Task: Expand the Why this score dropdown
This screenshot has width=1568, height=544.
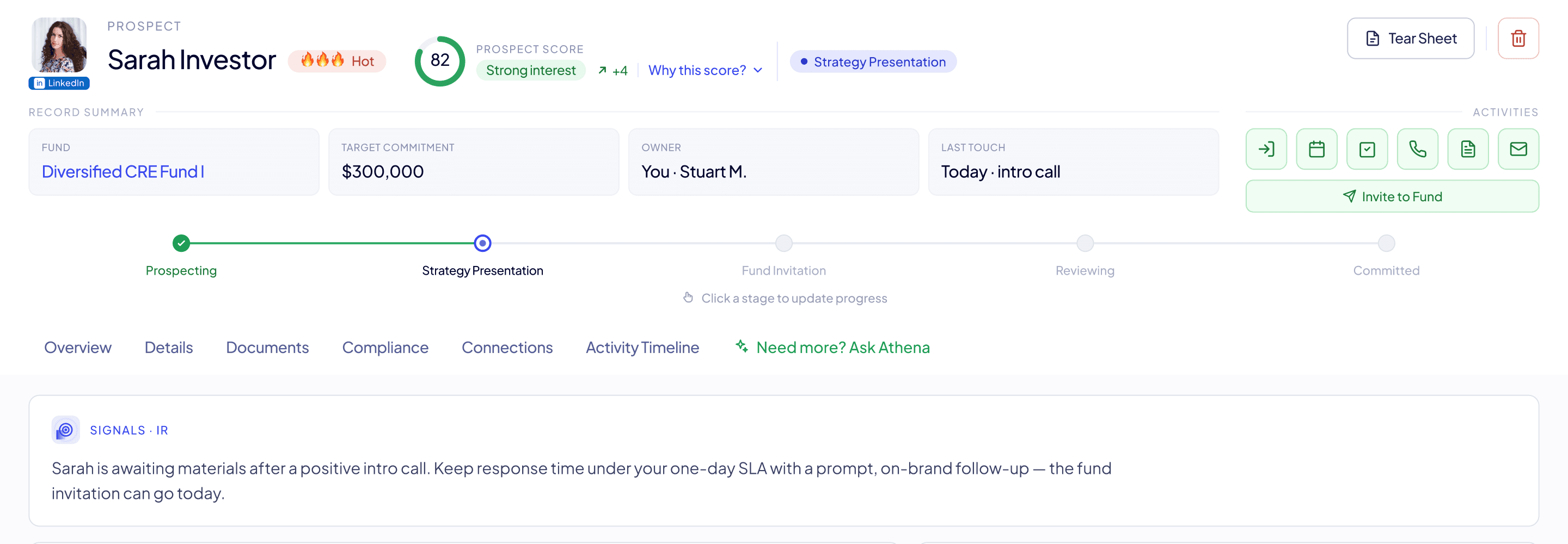Action: pos(705,71)
